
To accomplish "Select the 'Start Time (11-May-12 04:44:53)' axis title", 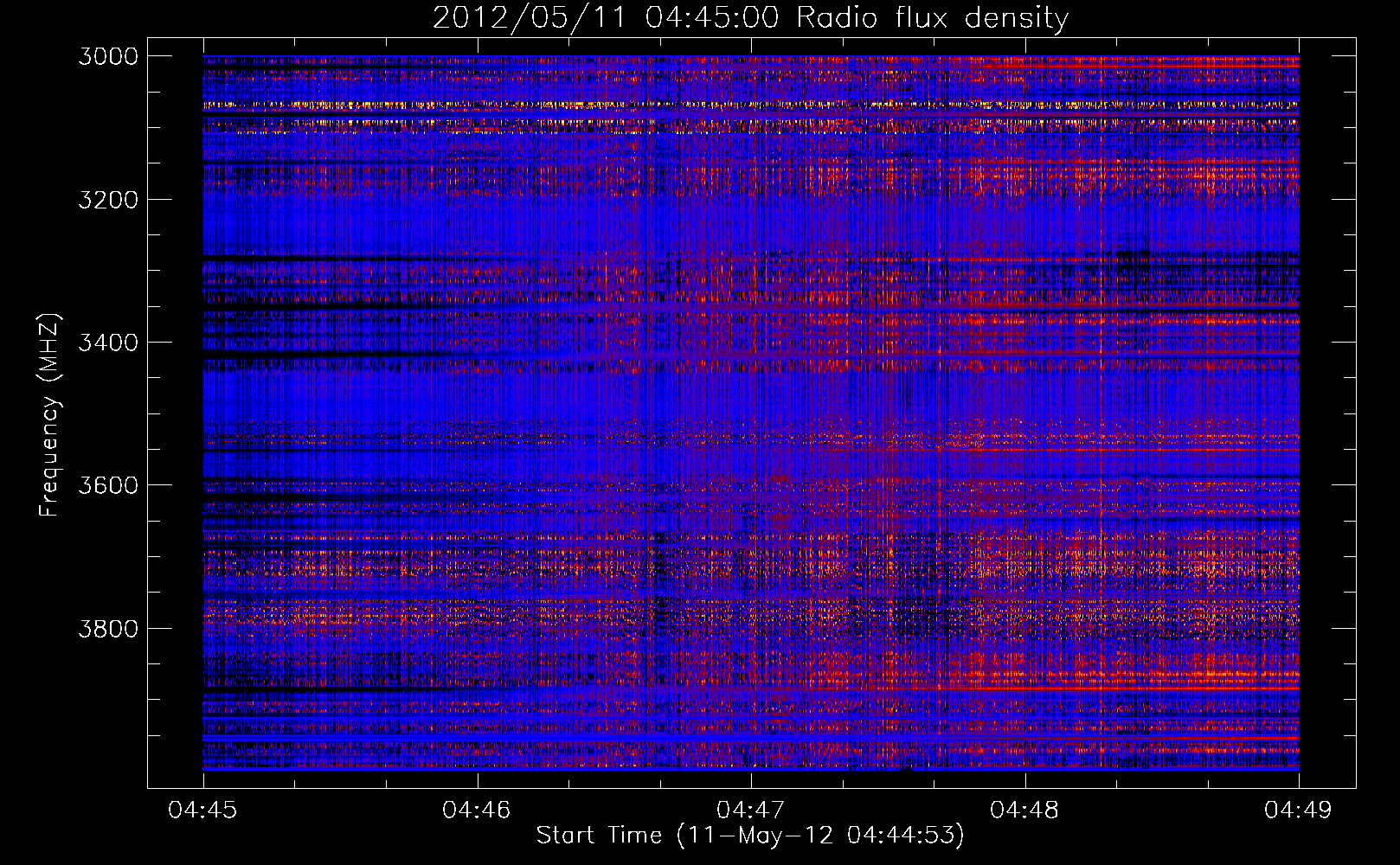I will tap(750, 836).
